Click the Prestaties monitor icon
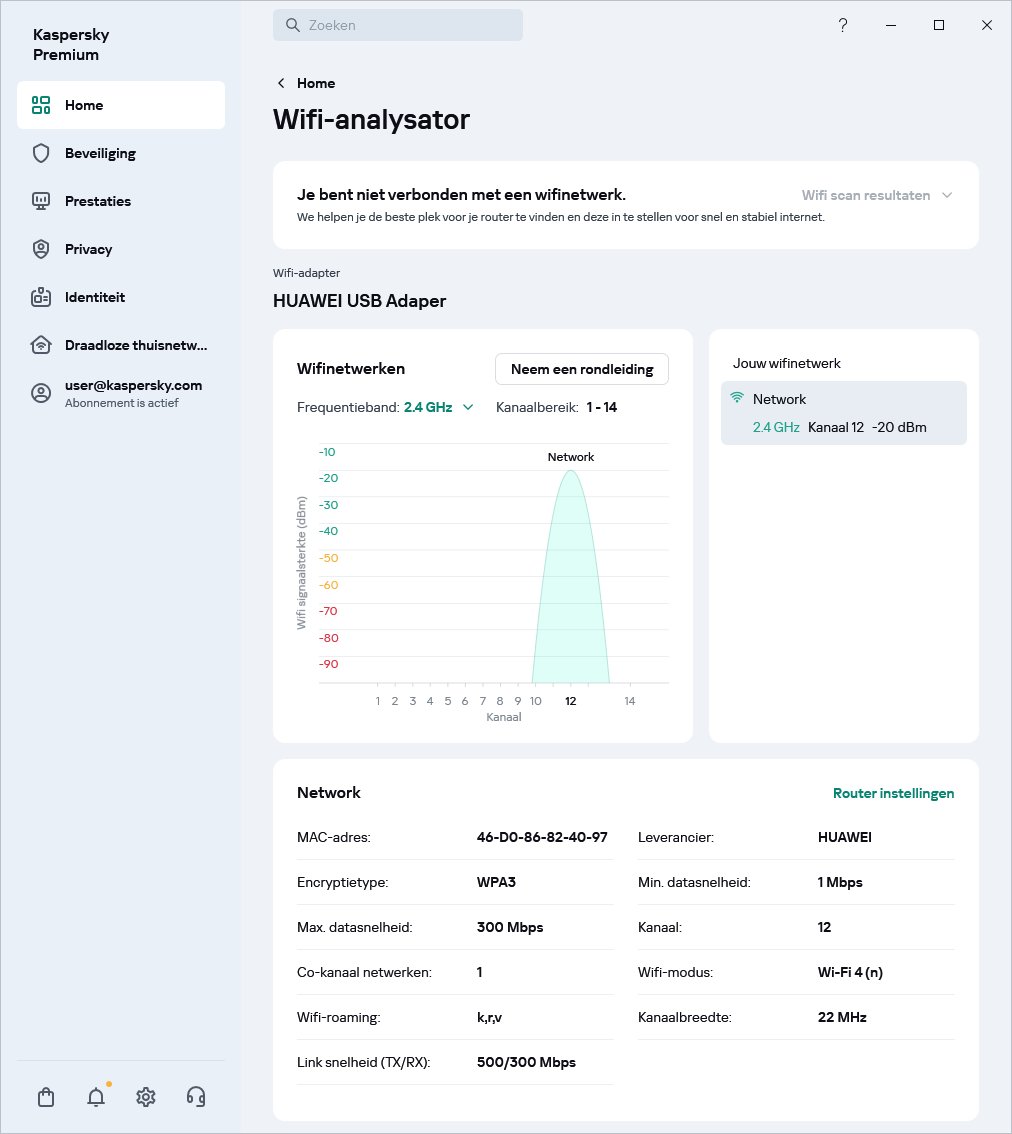1012x1134 pixels. pos(41,201)
